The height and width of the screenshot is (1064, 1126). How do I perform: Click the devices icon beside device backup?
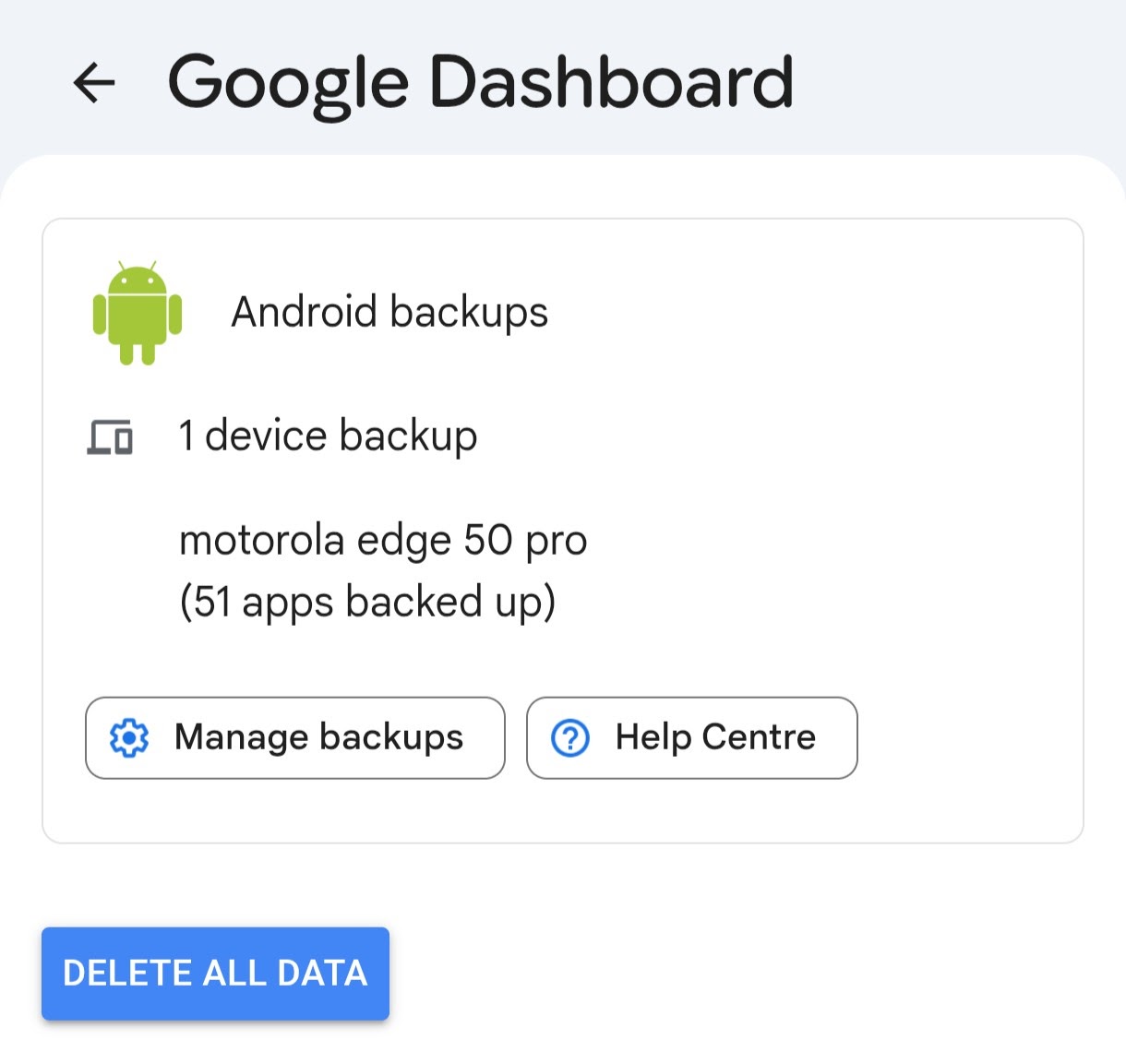[x=110, y=436]
